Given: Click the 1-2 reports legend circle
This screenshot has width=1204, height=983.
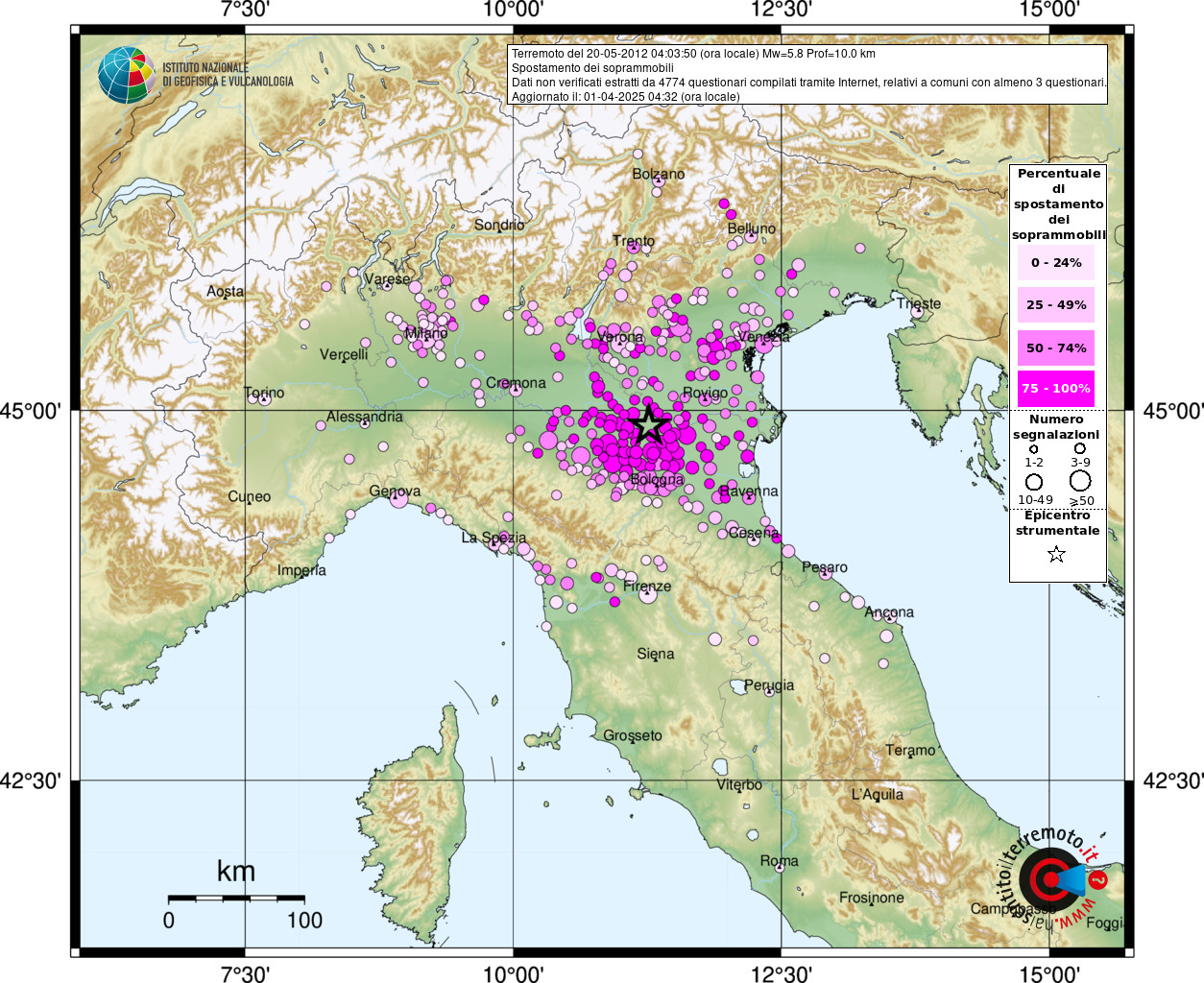Looking at the screenshot, I should tap(1034, 449).
